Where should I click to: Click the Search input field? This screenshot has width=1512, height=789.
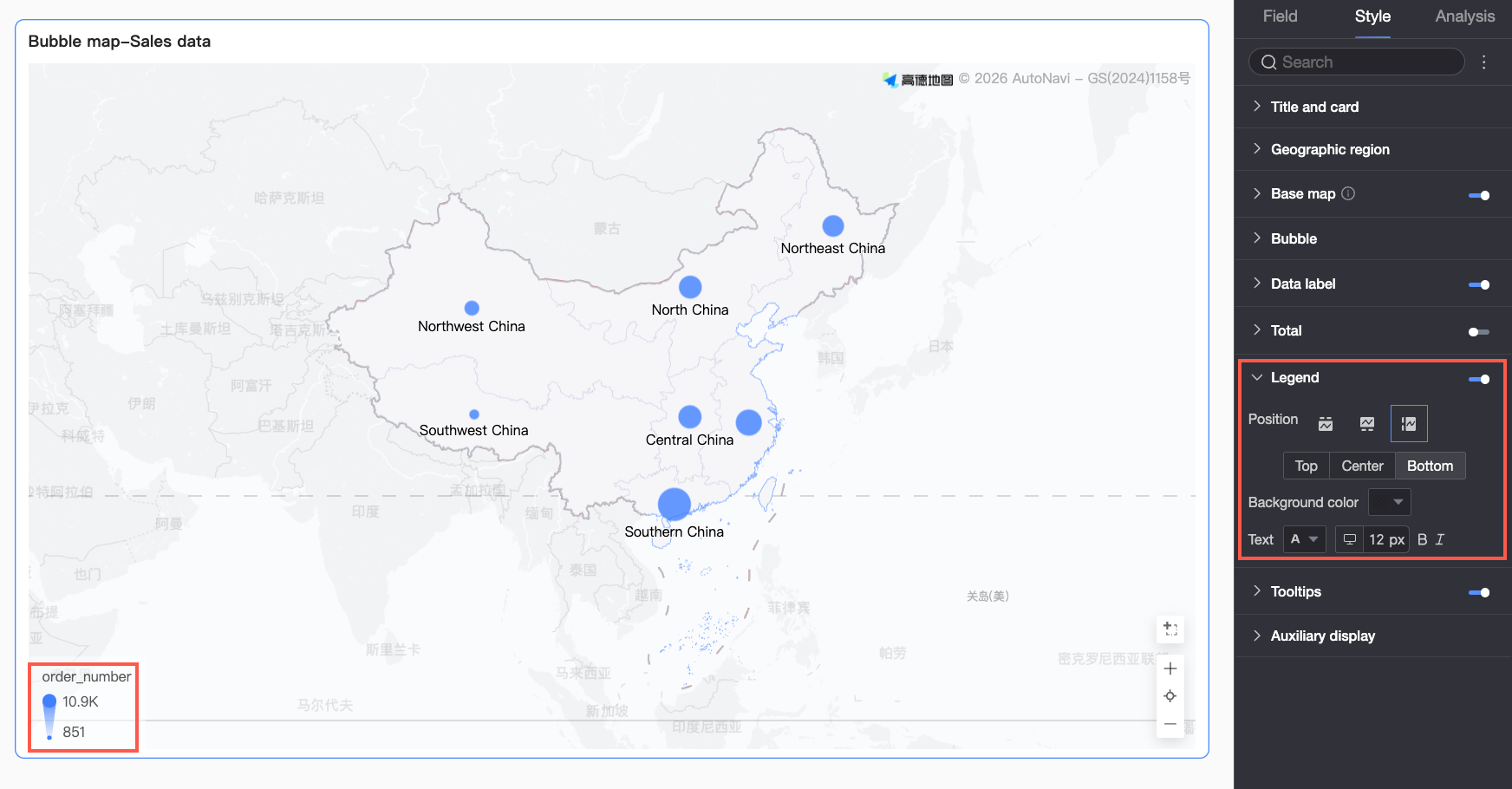click(x=1357, y=62)
